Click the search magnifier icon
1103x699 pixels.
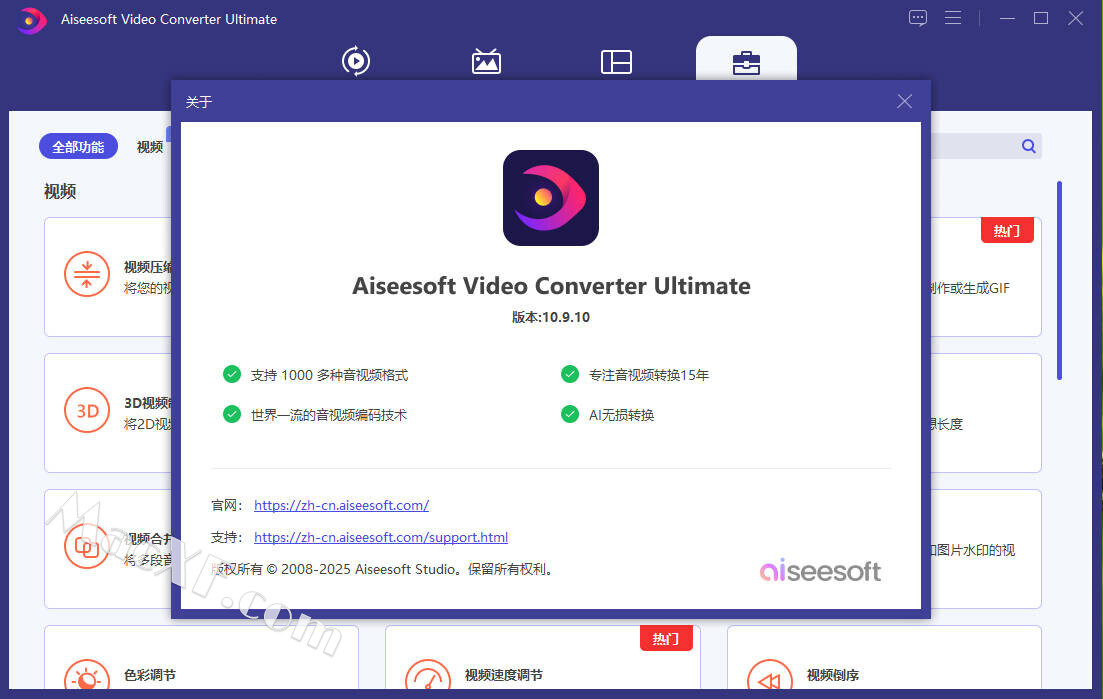tap(1028, 146)
